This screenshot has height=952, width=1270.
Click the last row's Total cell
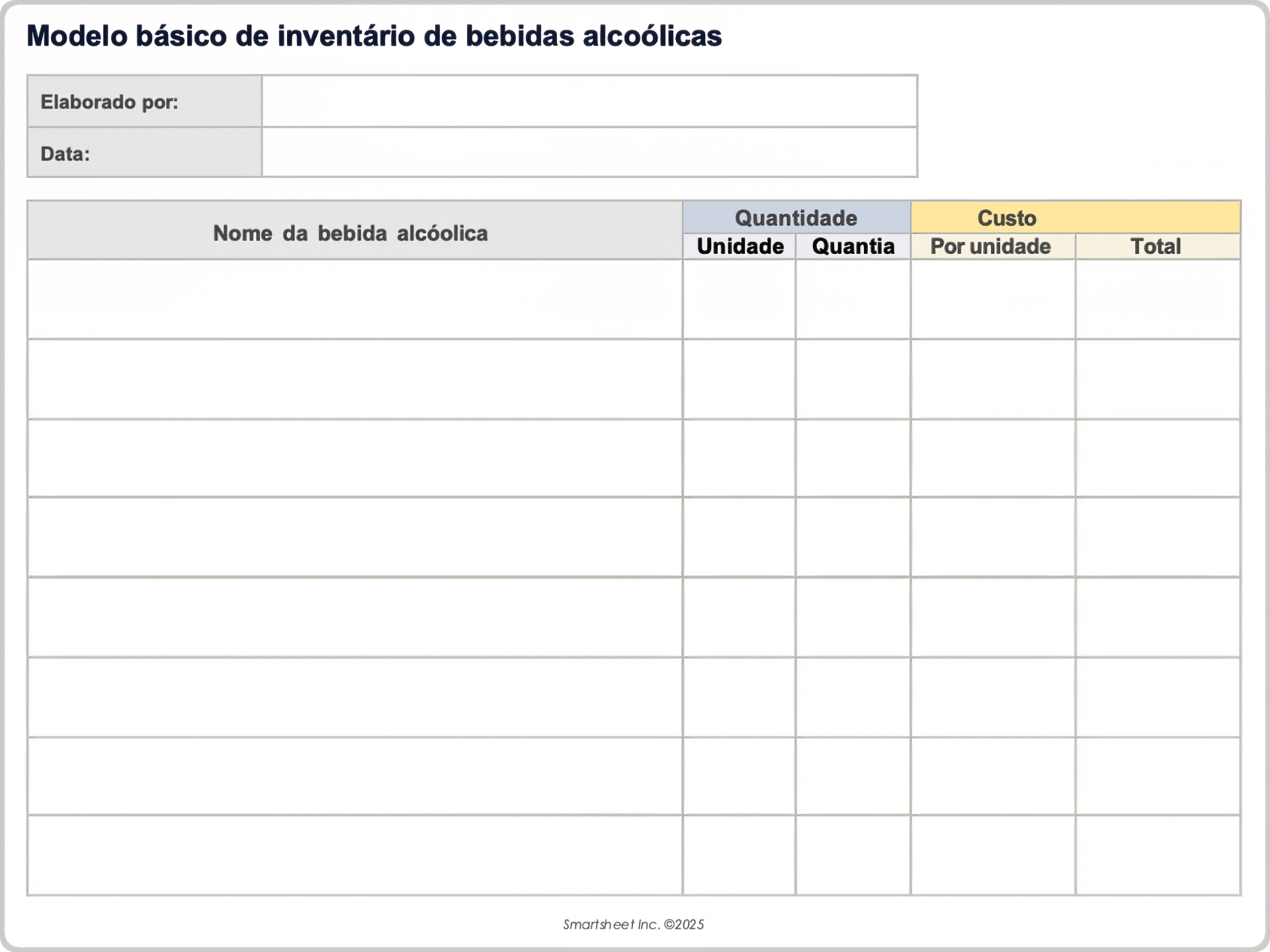pyautogui.click(x=1157, y=855)
